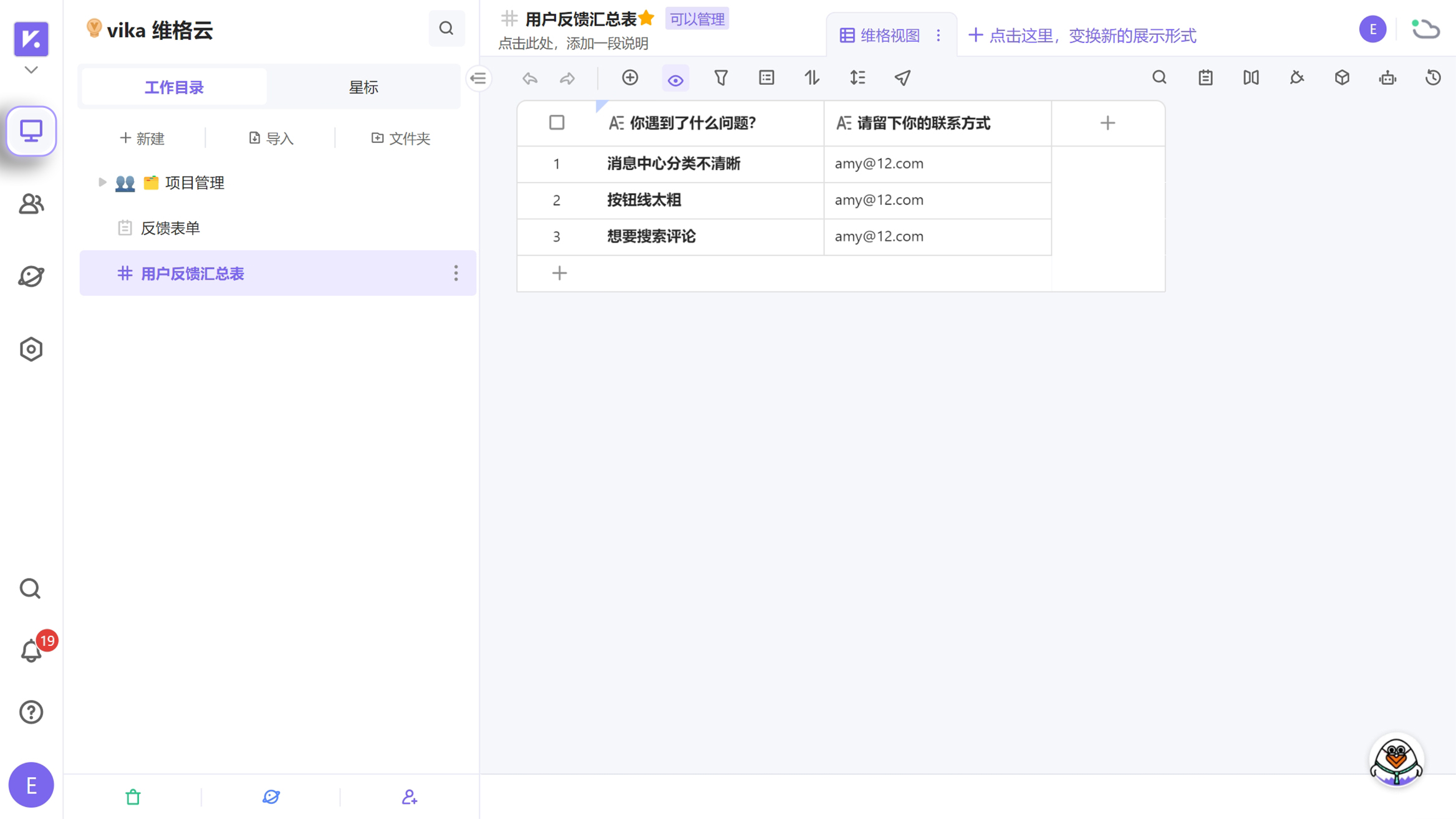Open record history clock icon

[1433, 78]
